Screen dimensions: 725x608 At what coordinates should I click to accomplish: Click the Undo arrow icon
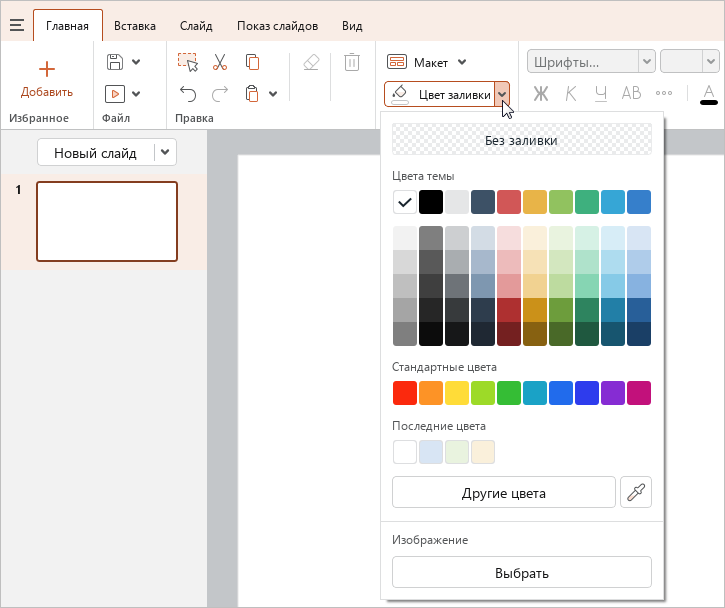[188, 94]
